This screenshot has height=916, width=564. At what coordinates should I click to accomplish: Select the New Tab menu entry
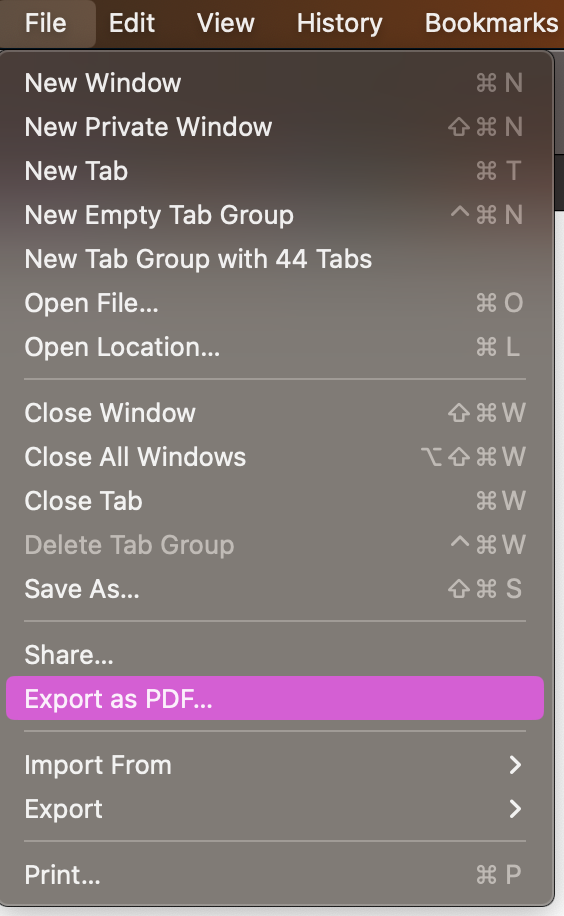click(x=275, y=171)
